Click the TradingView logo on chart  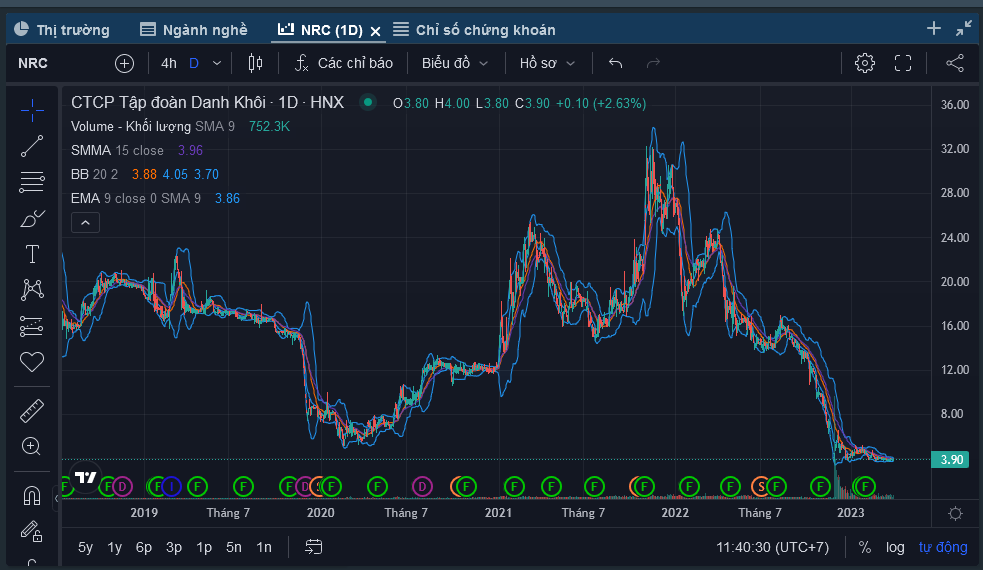click(x=85, y=478)
